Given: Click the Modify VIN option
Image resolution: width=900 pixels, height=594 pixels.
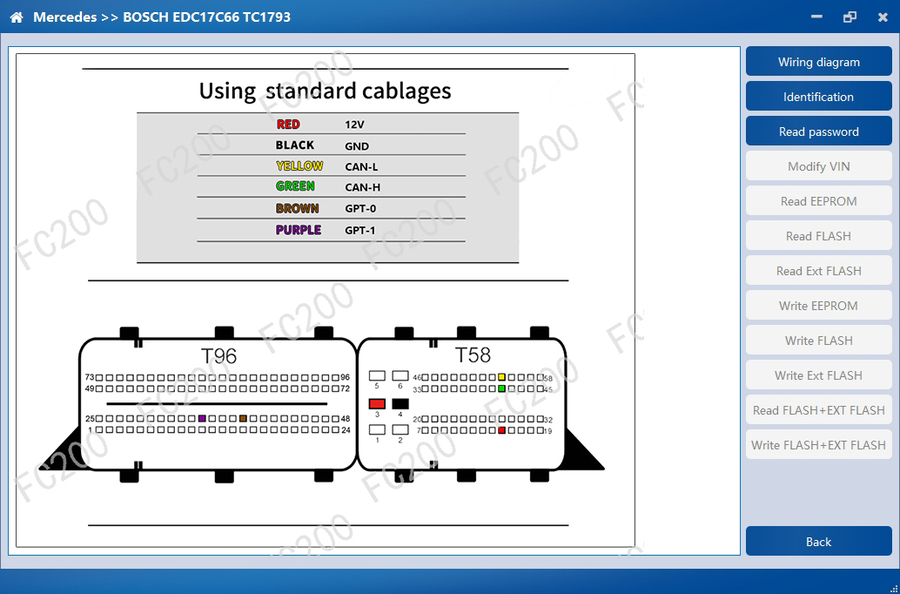Looking at the screenshot, I should tap(818, 167).
